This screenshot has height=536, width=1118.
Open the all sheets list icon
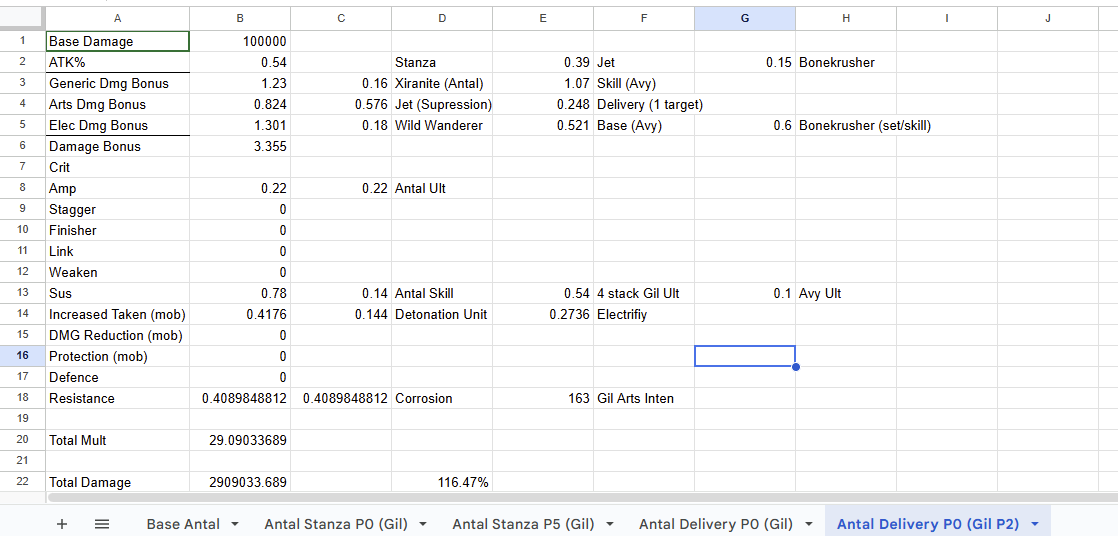(x=102, y=524)
